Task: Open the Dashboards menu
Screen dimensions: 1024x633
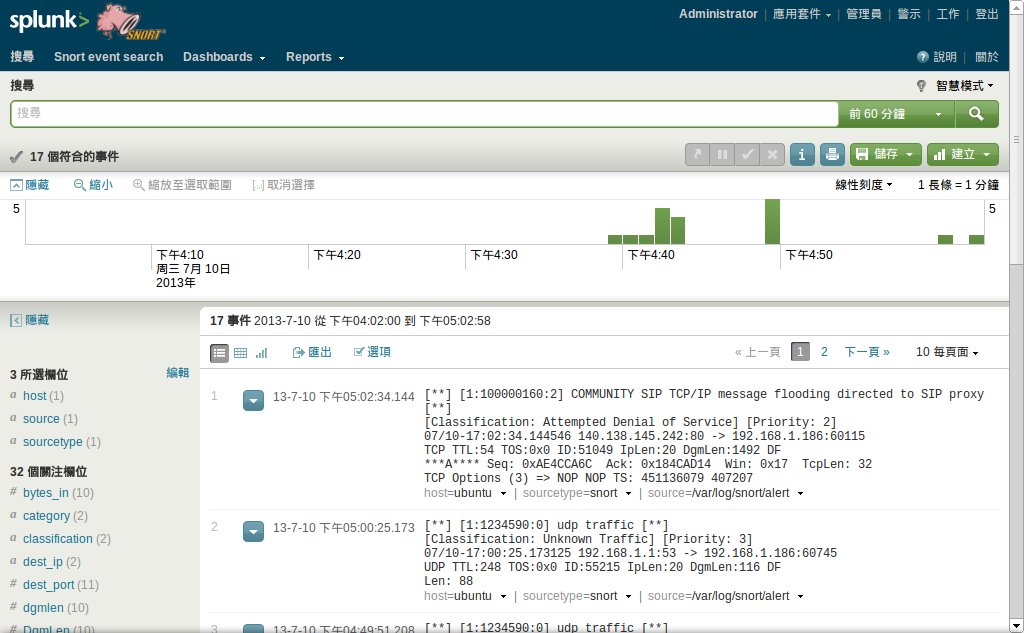Action: click(x=218, y=57)
